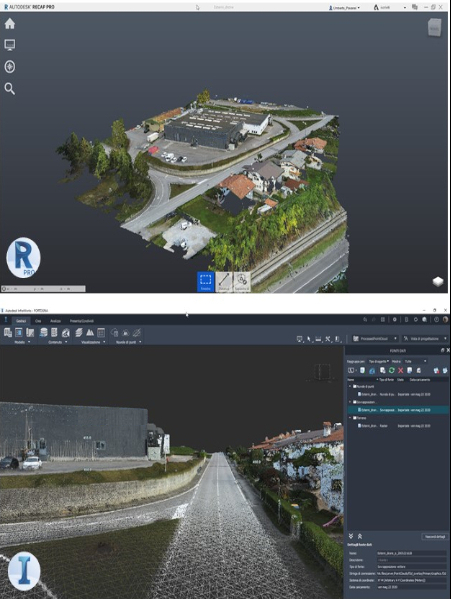Viewport: 451px width, 599px height.
Task: Open the ReCap display settings monitor icon
Action: click(10, 45)
